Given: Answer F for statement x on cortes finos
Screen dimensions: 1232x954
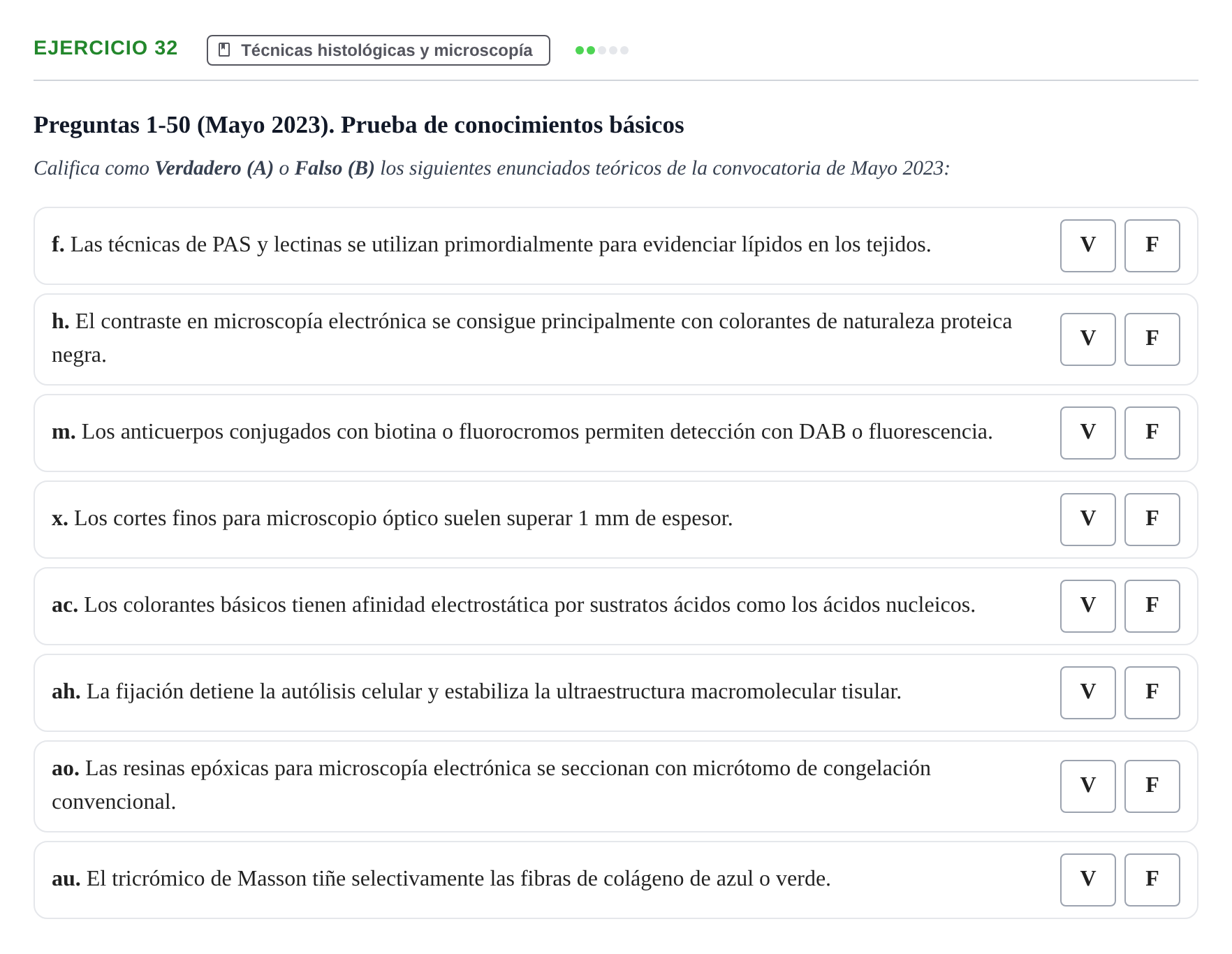Looking at the screenshot, I should [1152, 520].
